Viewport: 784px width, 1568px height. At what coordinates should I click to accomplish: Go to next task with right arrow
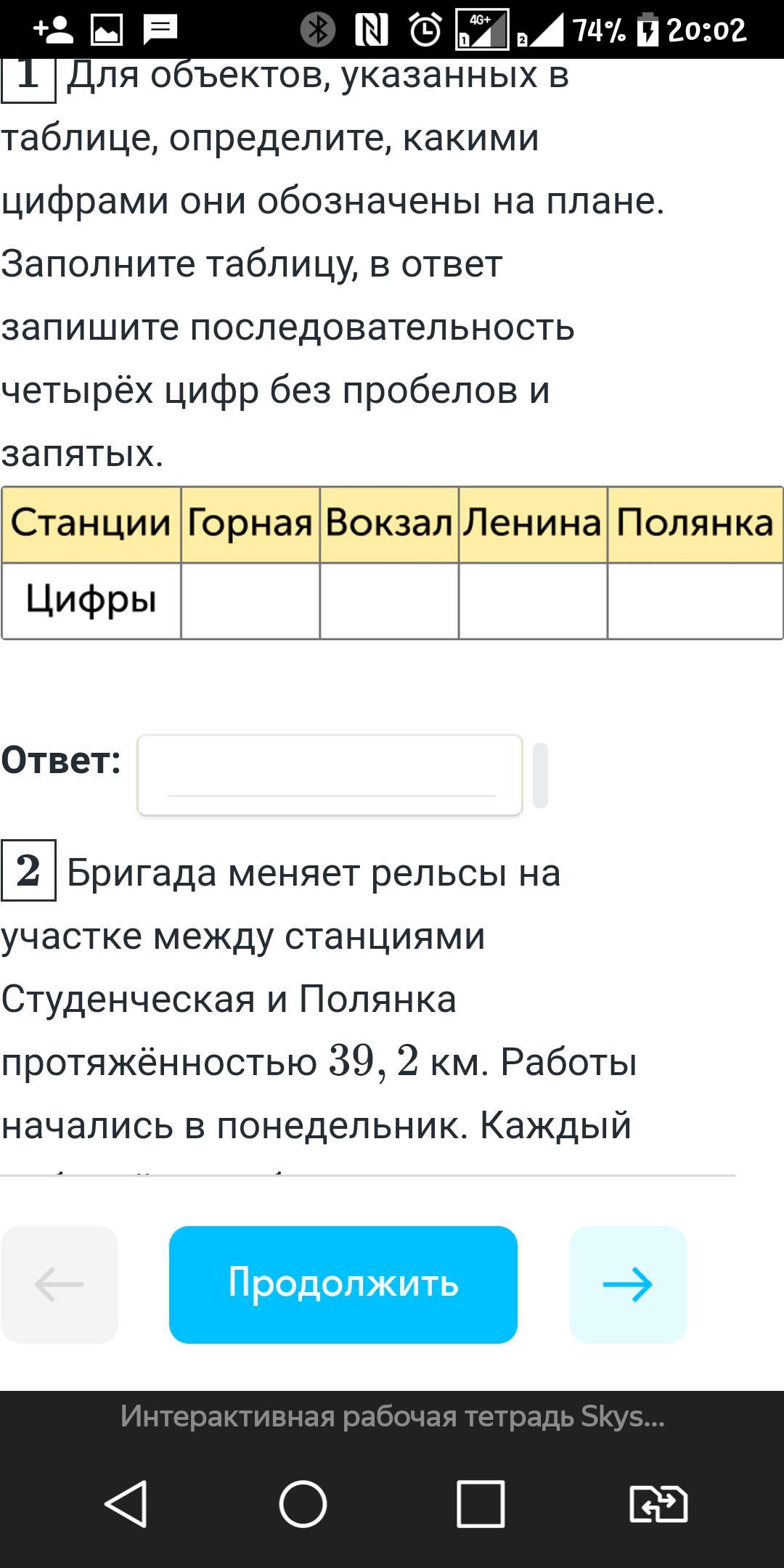coord(628,1284)
